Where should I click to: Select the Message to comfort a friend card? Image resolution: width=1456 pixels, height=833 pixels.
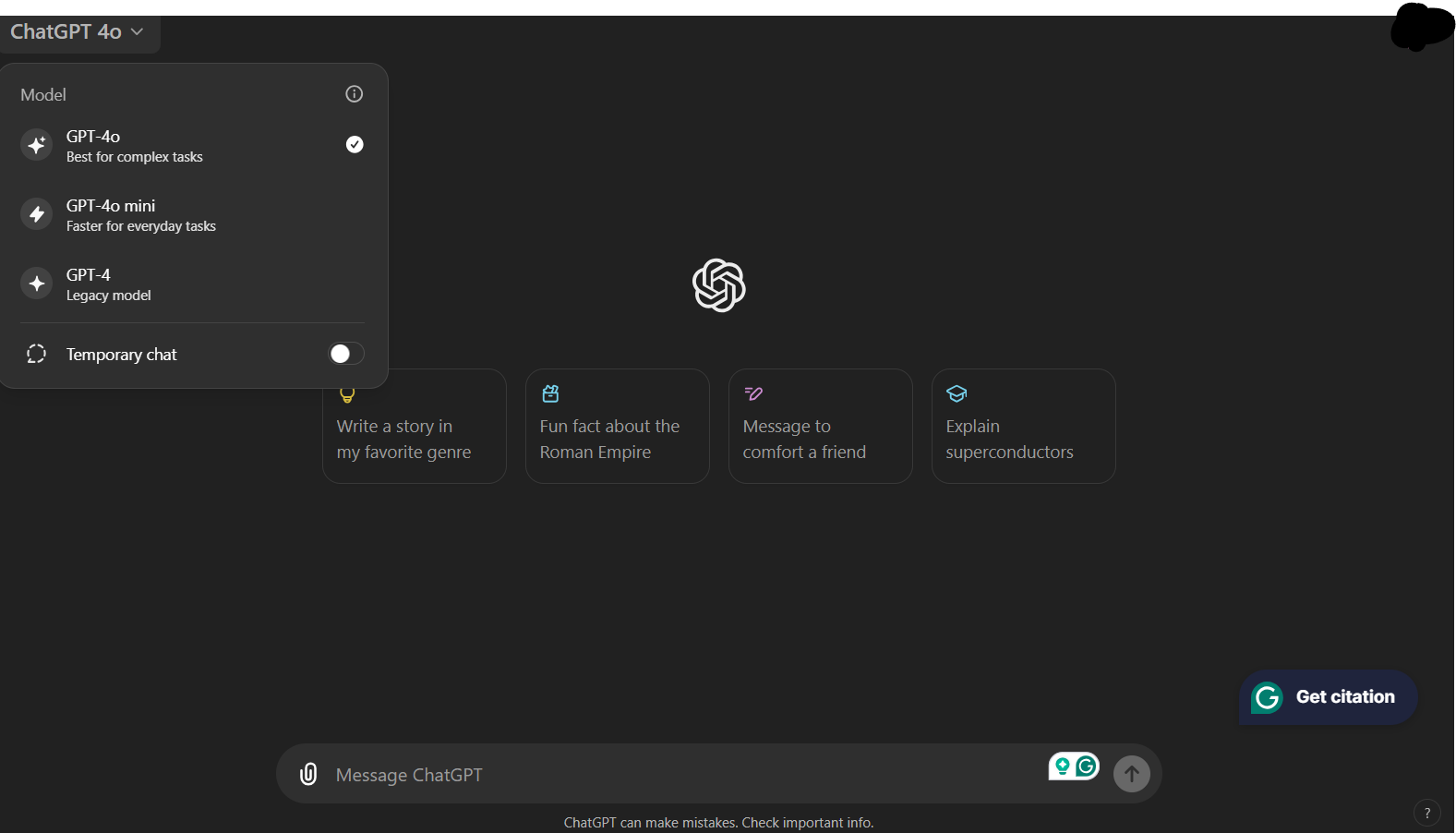click(821, 427)
